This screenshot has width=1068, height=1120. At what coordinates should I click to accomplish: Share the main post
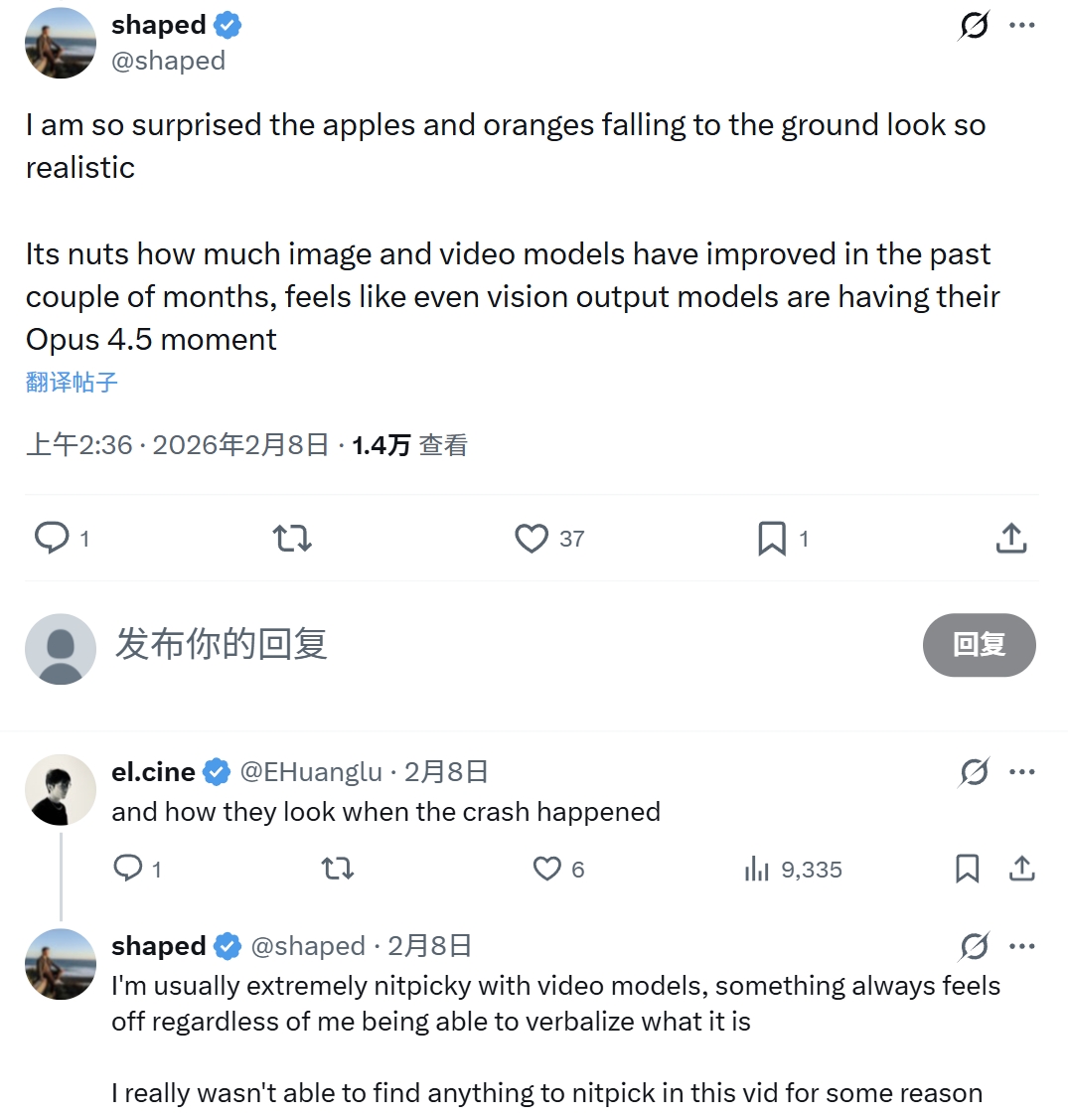tap(1010, 538)
